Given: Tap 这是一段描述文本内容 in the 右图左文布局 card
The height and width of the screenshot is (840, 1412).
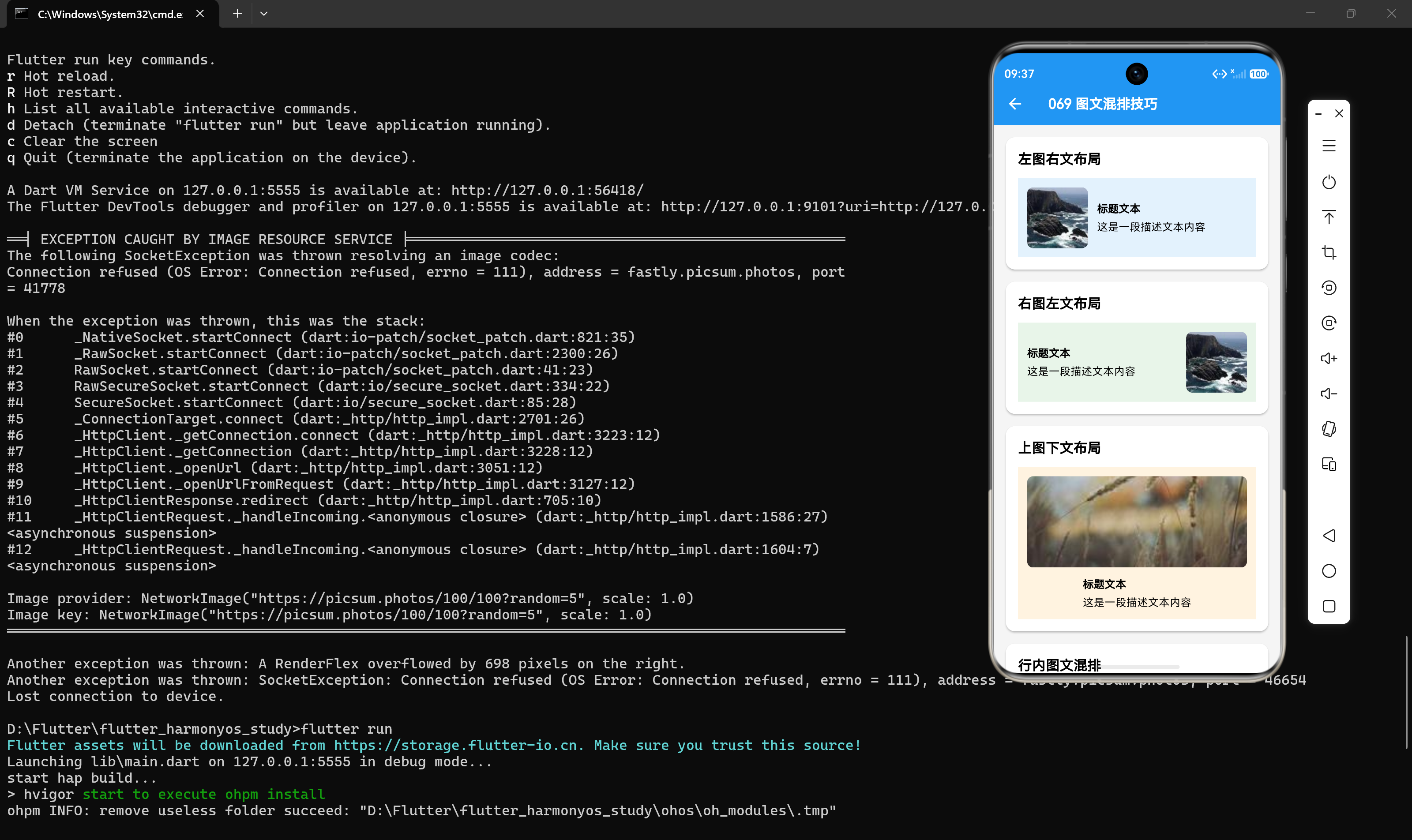Looking at the screenshot, I should [1081, 371].
